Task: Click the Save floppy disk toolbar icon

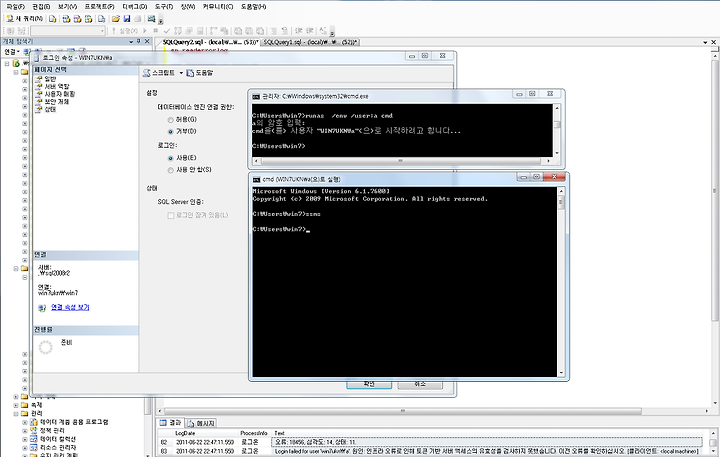Action: pyautogui.click(x=127, y=19)
